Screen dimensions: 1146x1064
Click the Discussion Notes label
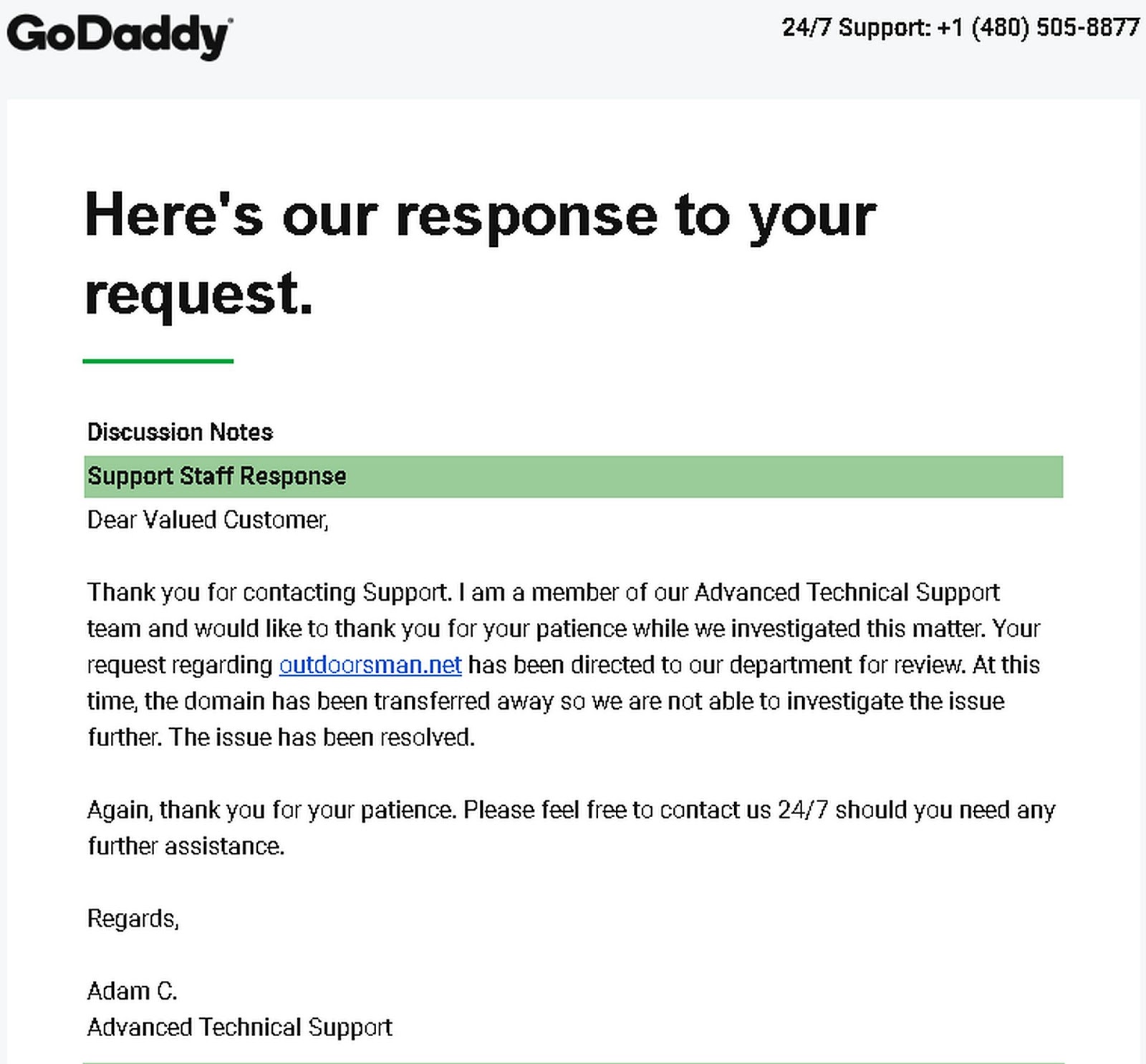coord(180,432)
